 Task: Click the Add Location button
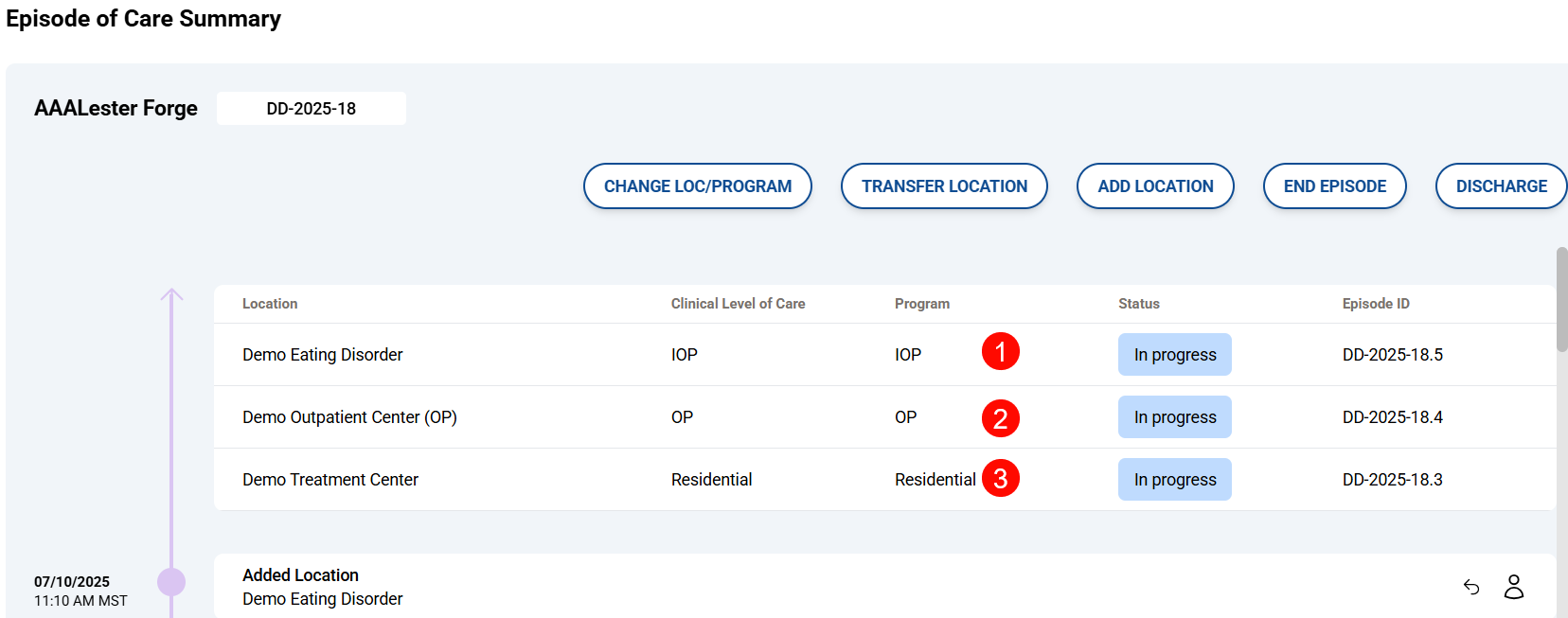(x=1155, y=186)
